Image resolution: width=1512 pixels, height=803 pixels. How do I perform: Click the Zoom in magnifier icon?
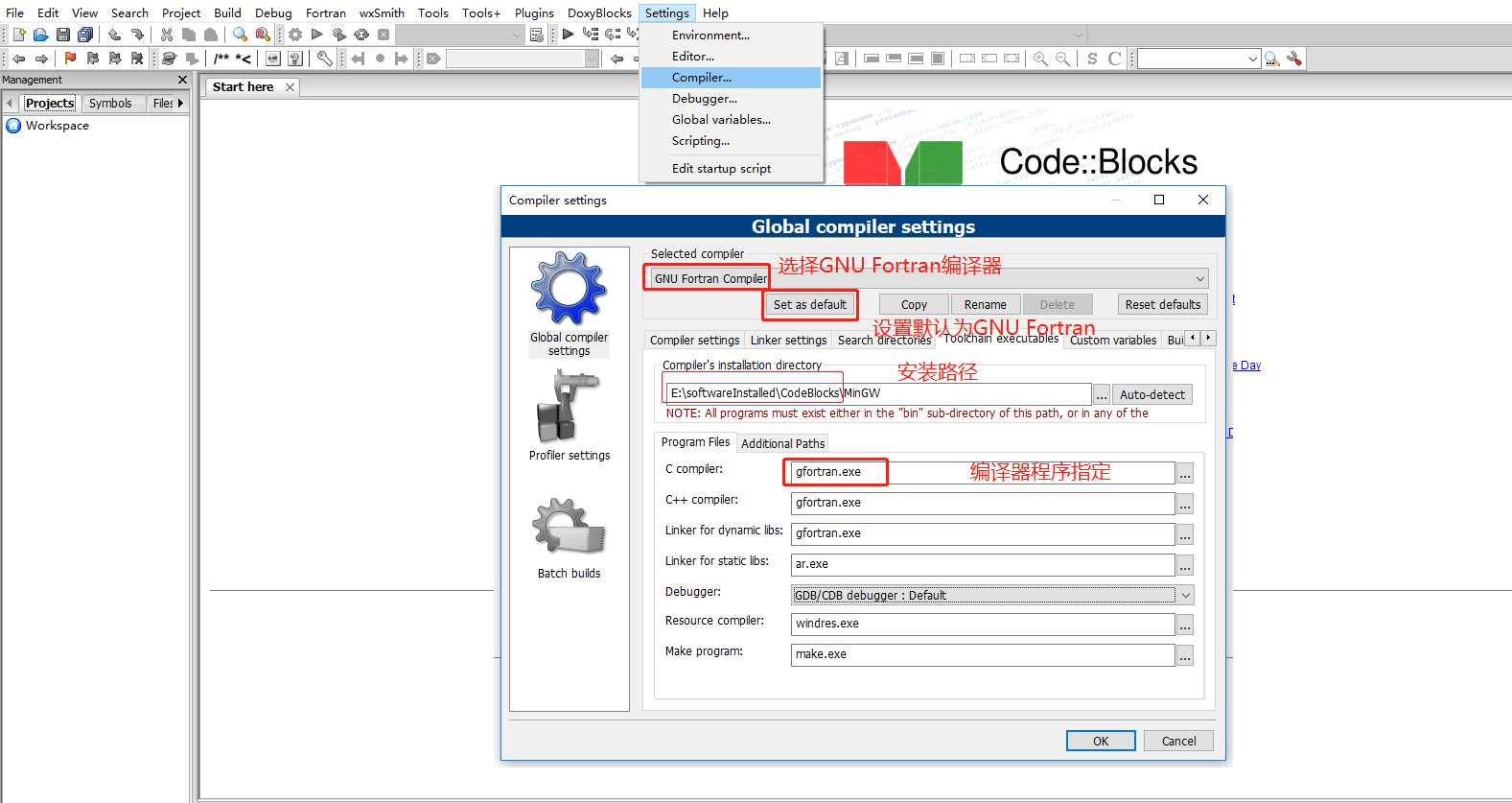[x=1040, y=59]
